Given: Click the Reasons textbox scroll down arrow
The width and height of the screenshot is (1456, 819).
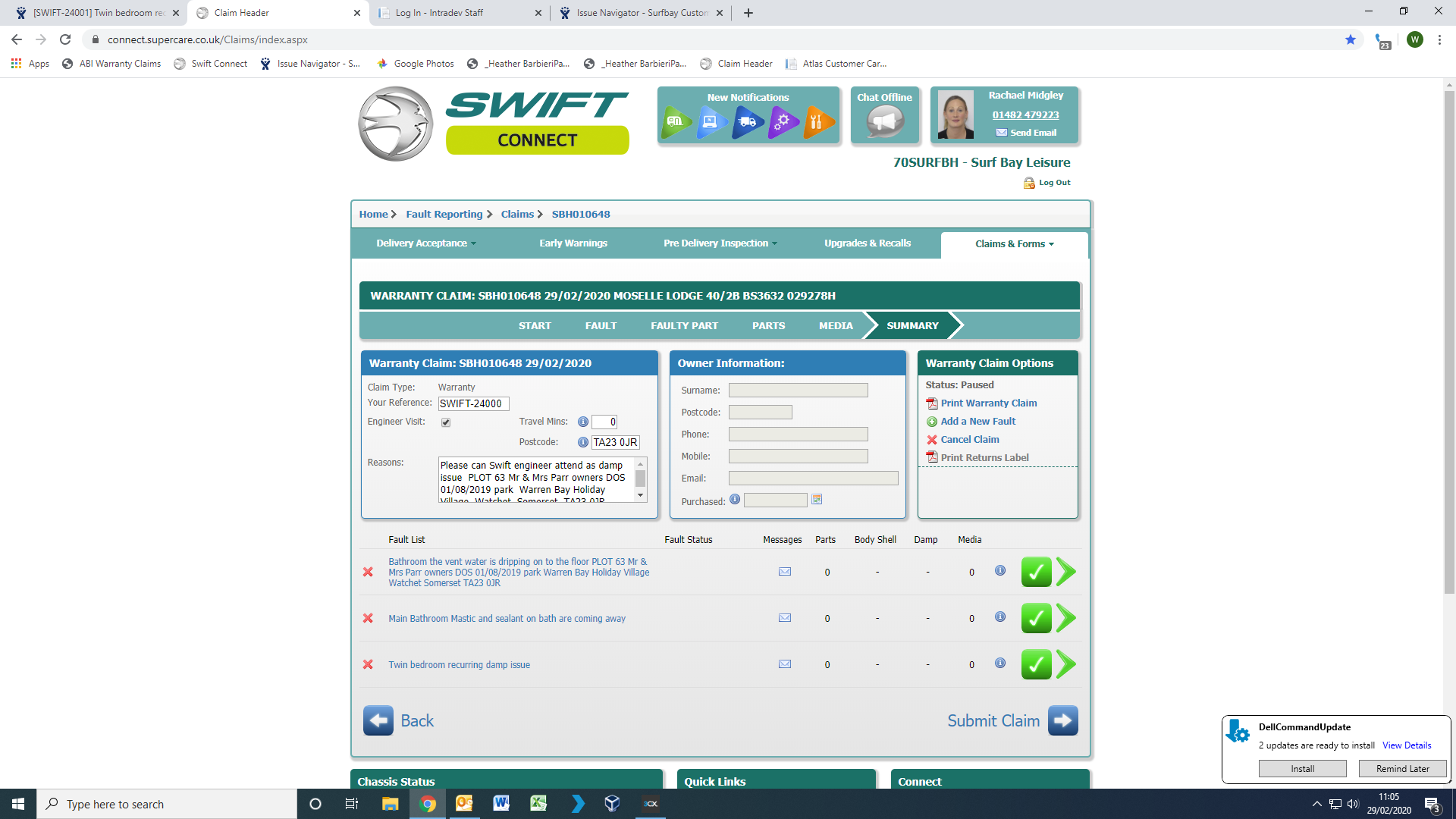Looking at the screenshot, I should point(641,495).
